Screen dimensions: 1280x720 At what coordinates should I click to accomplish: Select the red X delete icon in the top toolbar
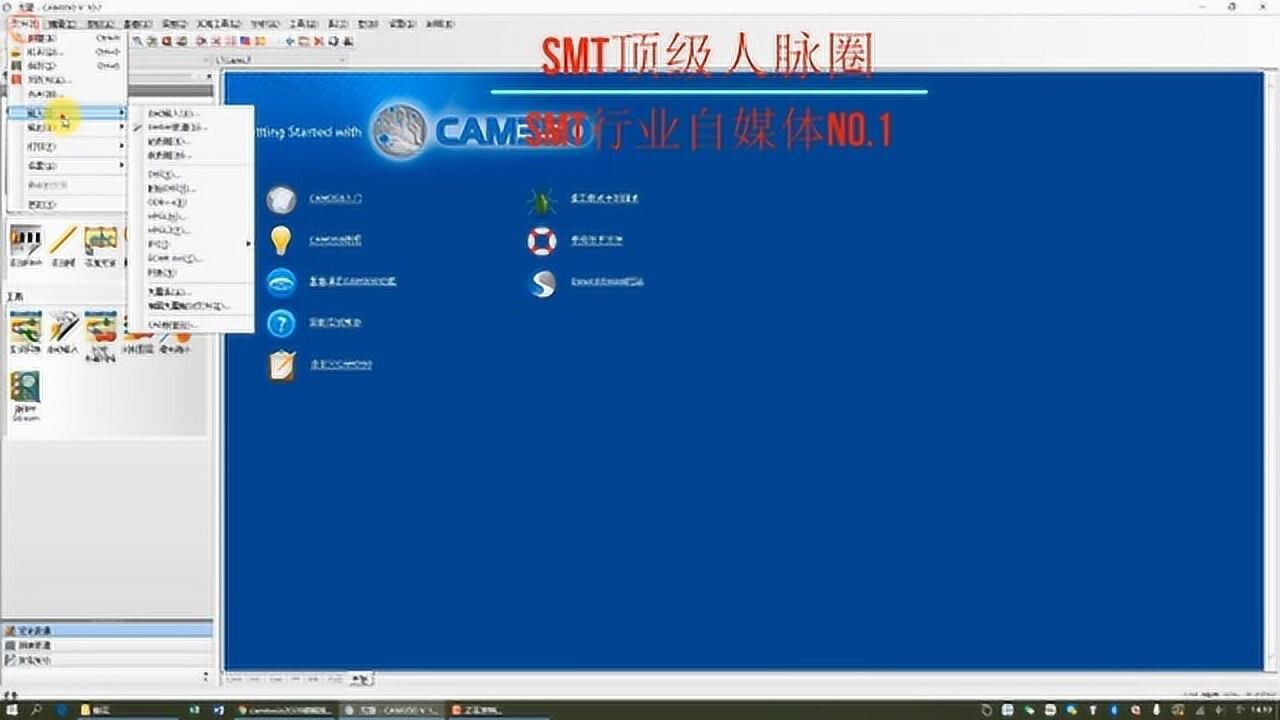[x=318, y=42]
